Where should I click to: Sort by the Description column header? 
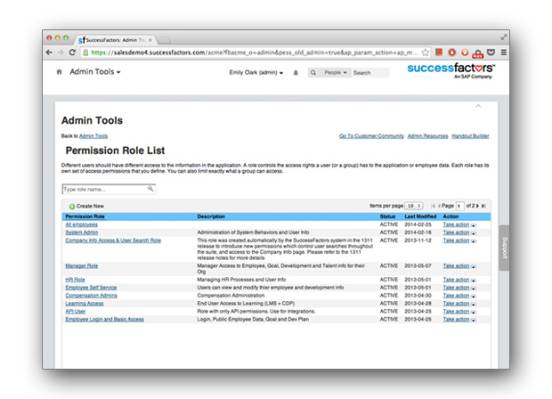click(x=211, y=217)
